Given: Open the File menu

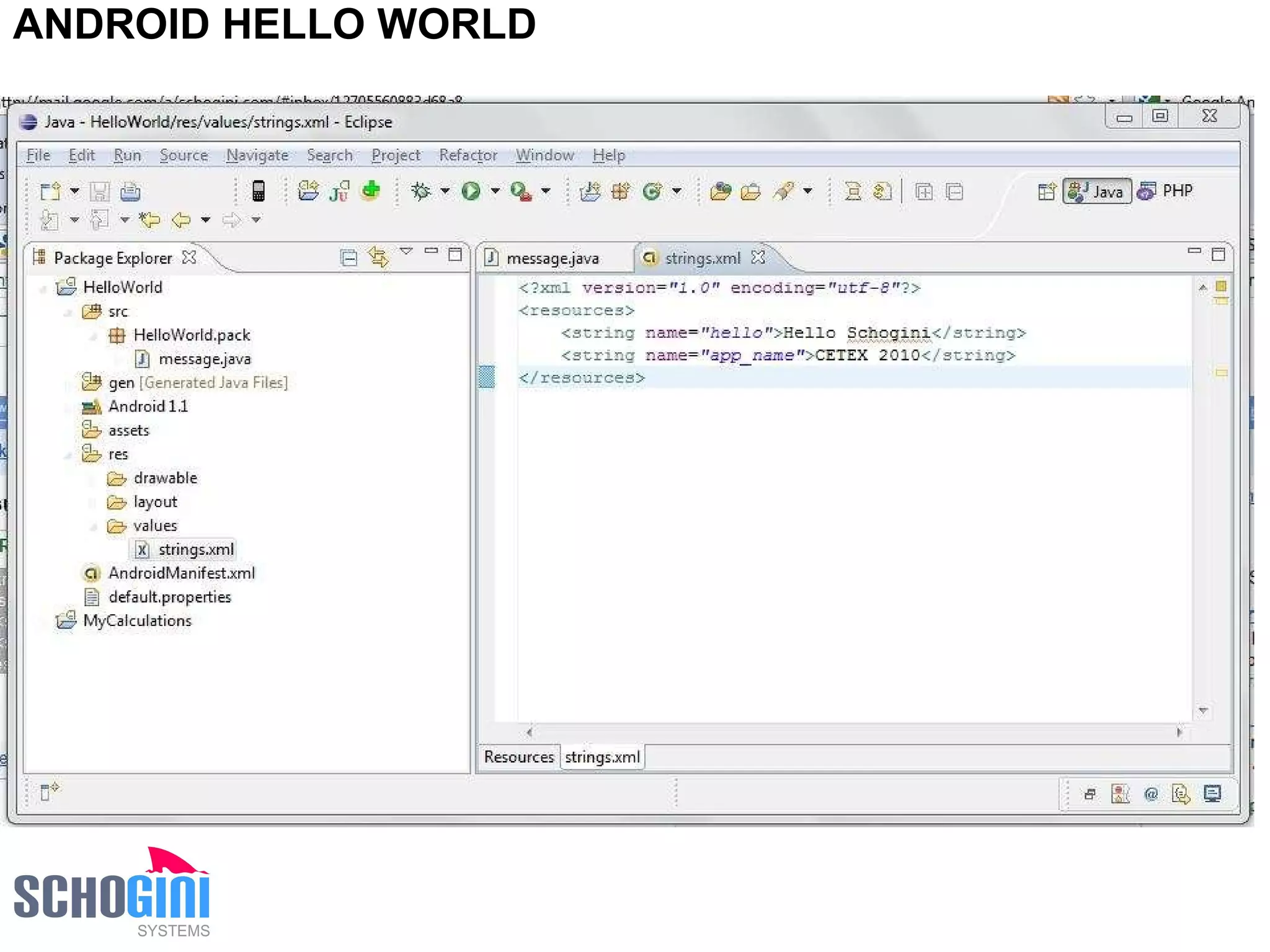Looking at the screenshot, I should pyautogui.click(x=38, y=156).
